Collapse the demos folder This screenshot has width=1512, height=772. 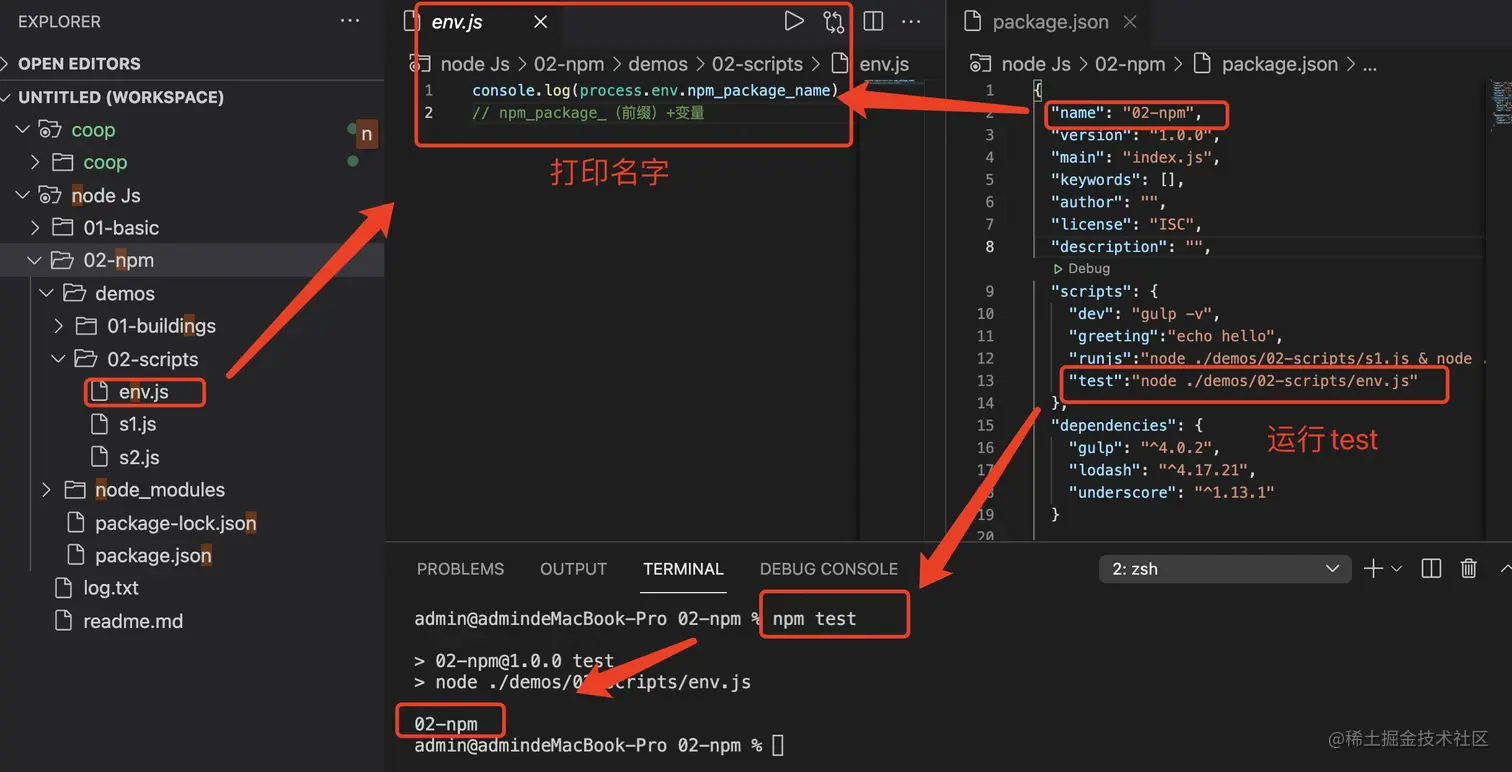pyautogui.click(x=47, y=293)
